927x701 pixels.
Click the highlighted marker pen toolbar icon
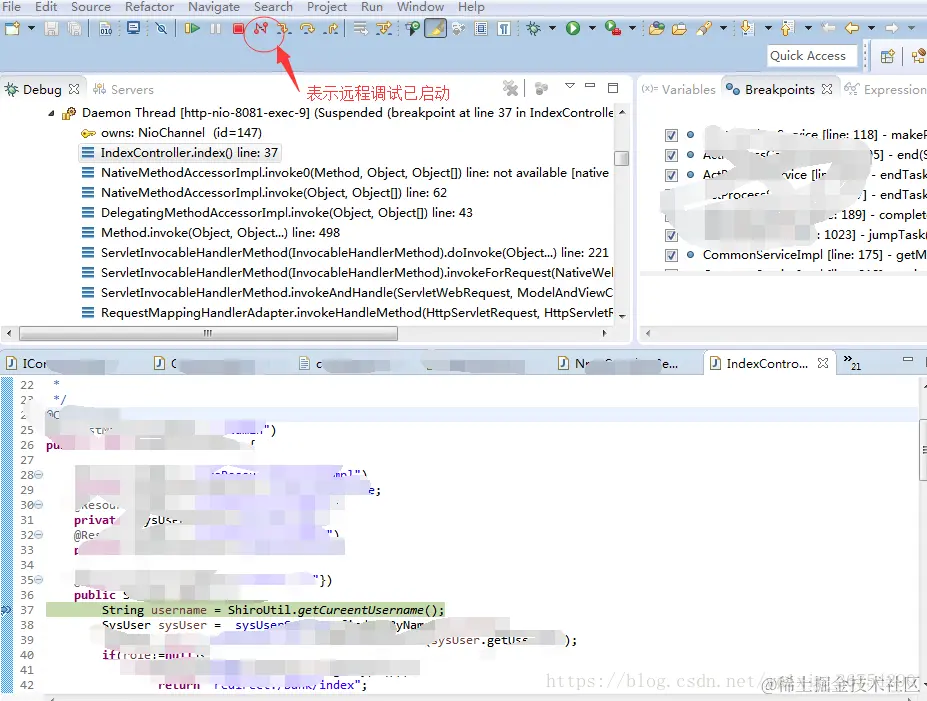pos(435,28)
